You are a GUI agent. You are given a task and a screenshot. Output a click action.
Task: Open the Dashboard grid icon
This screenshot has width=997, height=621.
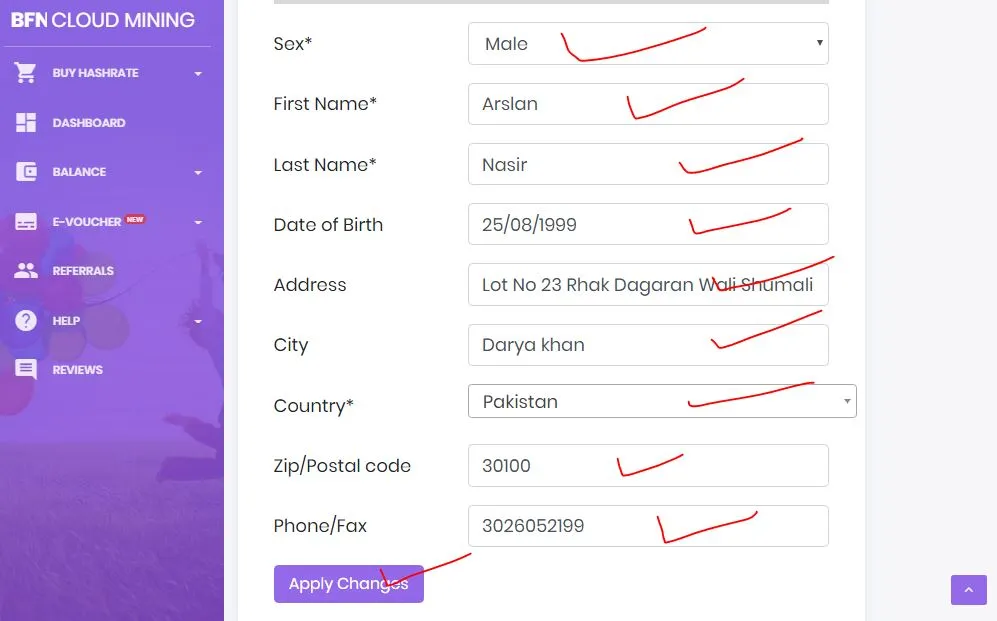25,123
